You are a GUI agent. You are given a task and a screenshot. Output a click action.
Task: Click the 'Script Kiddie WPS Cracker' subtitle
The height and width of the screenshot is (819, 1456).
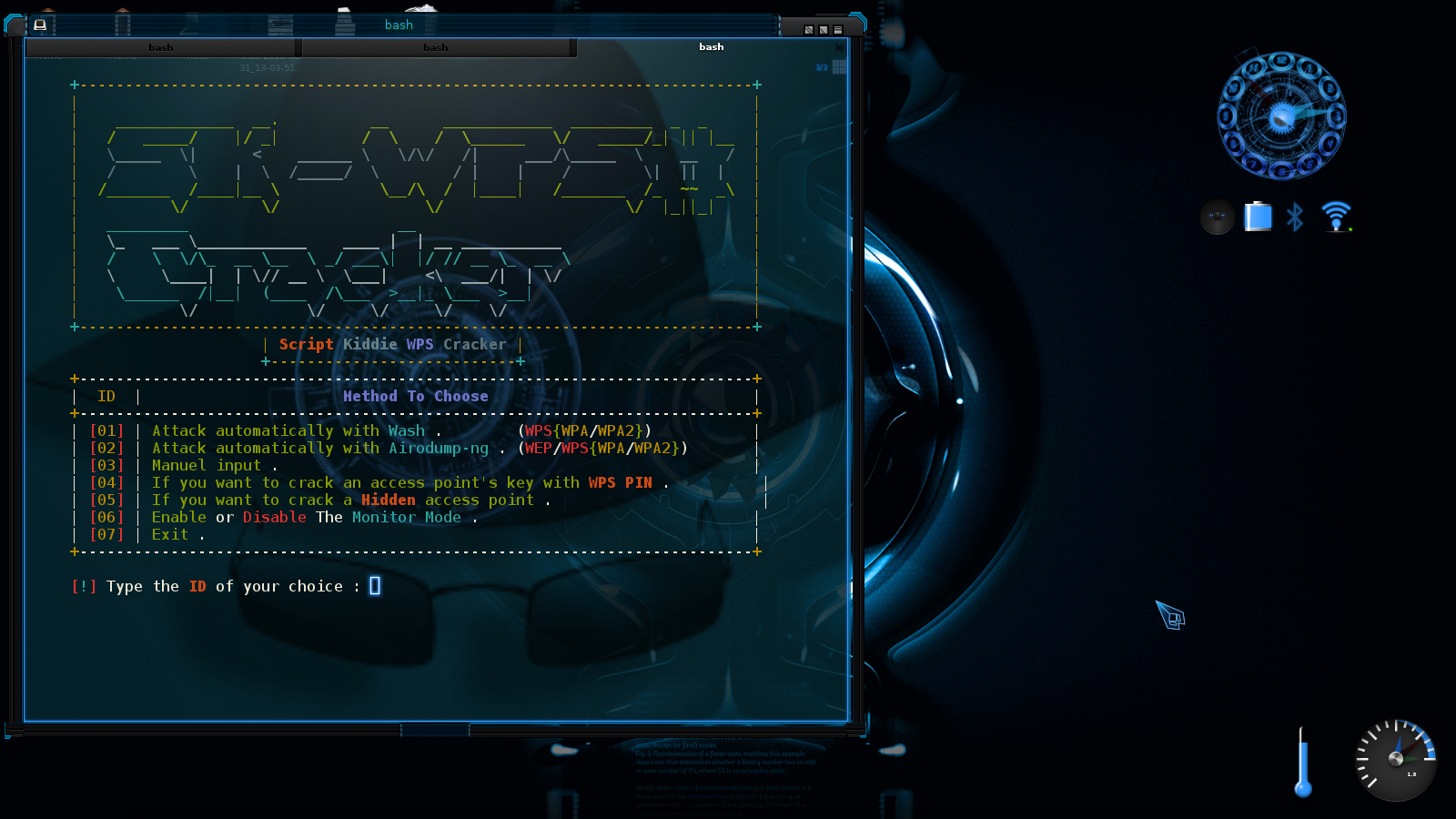pyautogui.click(x=393, y=345)
